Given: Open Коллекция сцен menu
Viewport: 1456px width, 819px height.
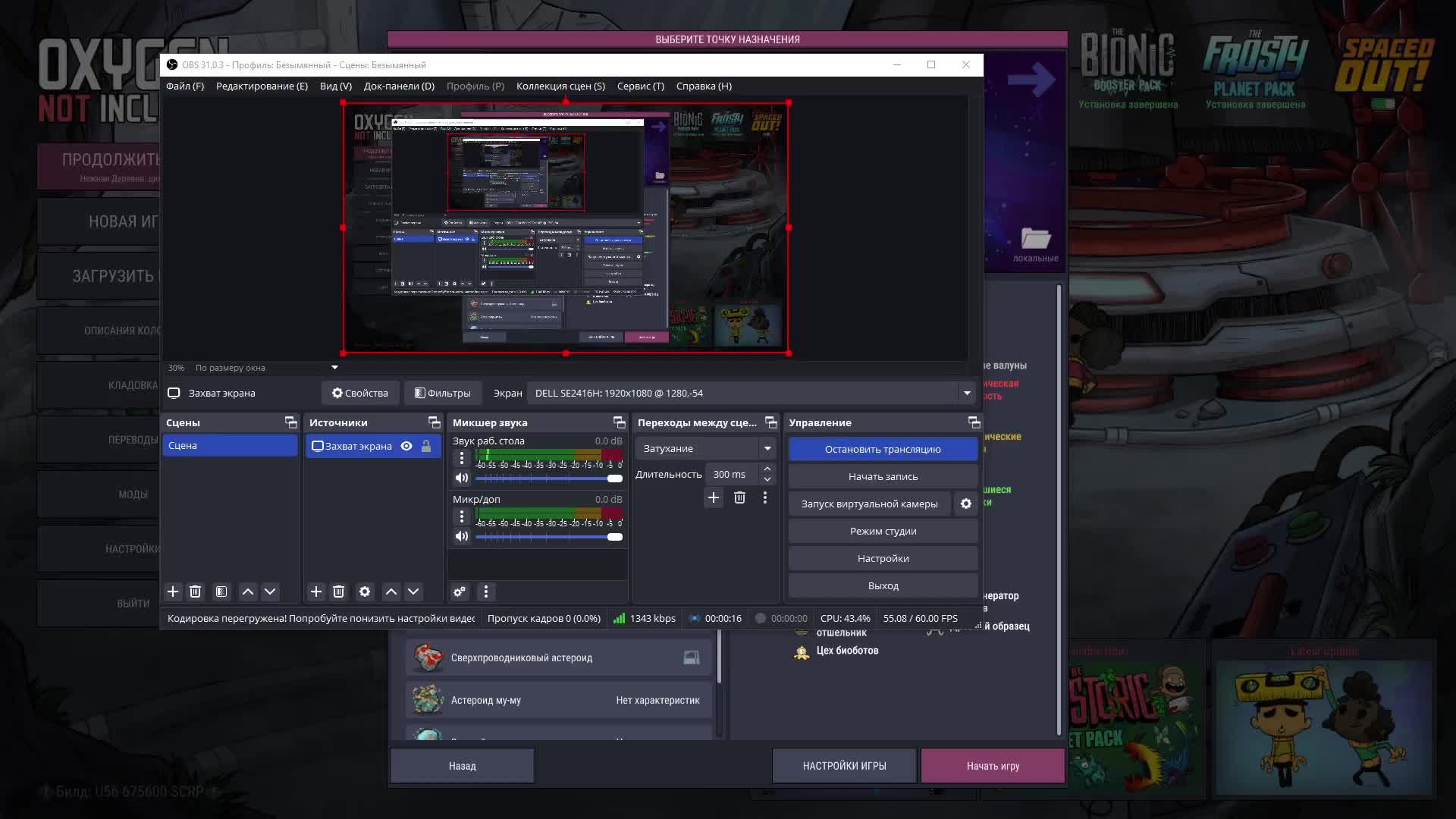Looking at the screenshot, I should [x=560, y=86].
